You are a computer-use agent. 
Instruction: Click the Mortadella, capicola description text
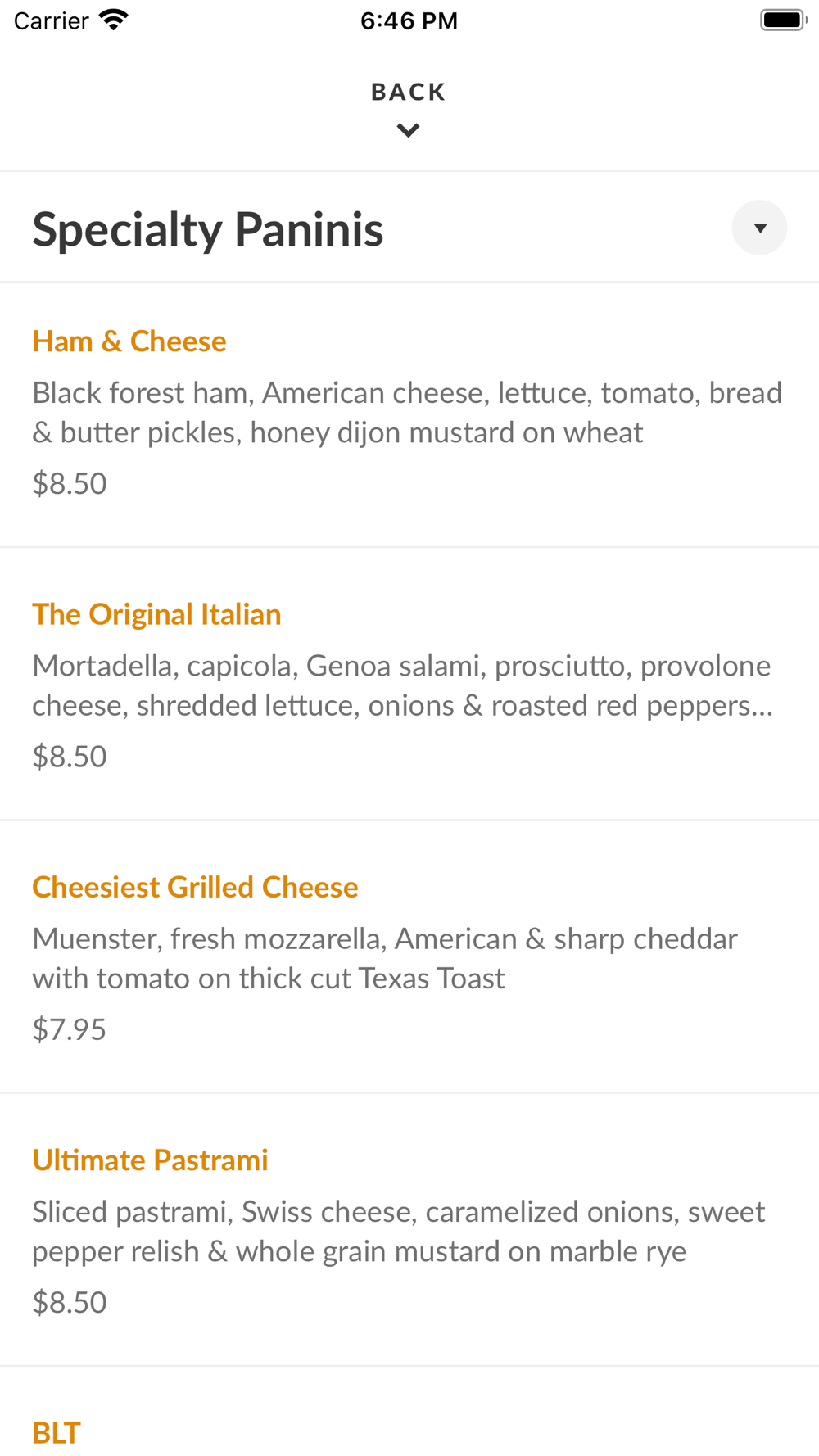[402, 685]
